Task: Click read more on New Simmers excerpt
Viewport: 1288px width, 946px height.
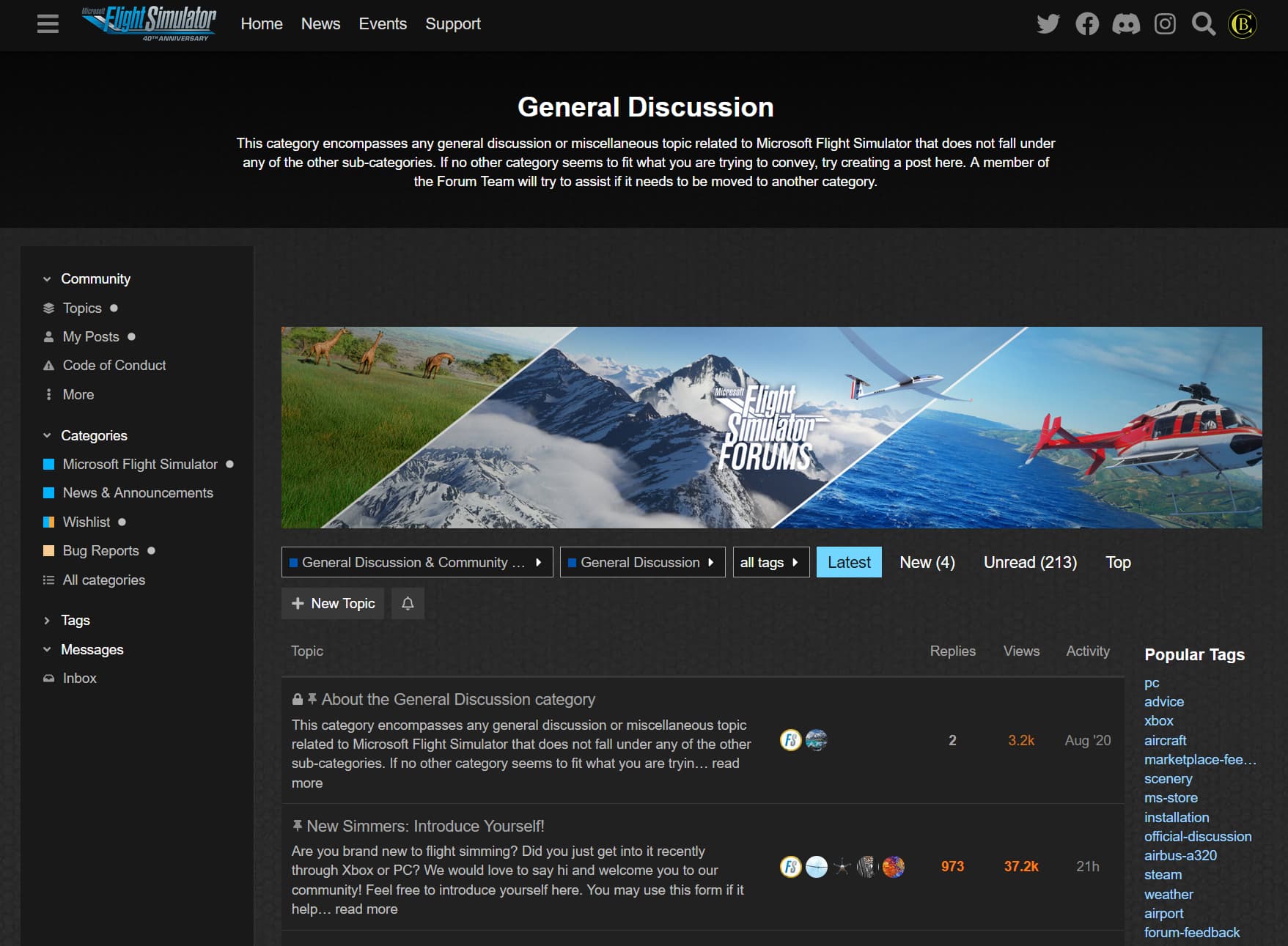Action: 367,909
